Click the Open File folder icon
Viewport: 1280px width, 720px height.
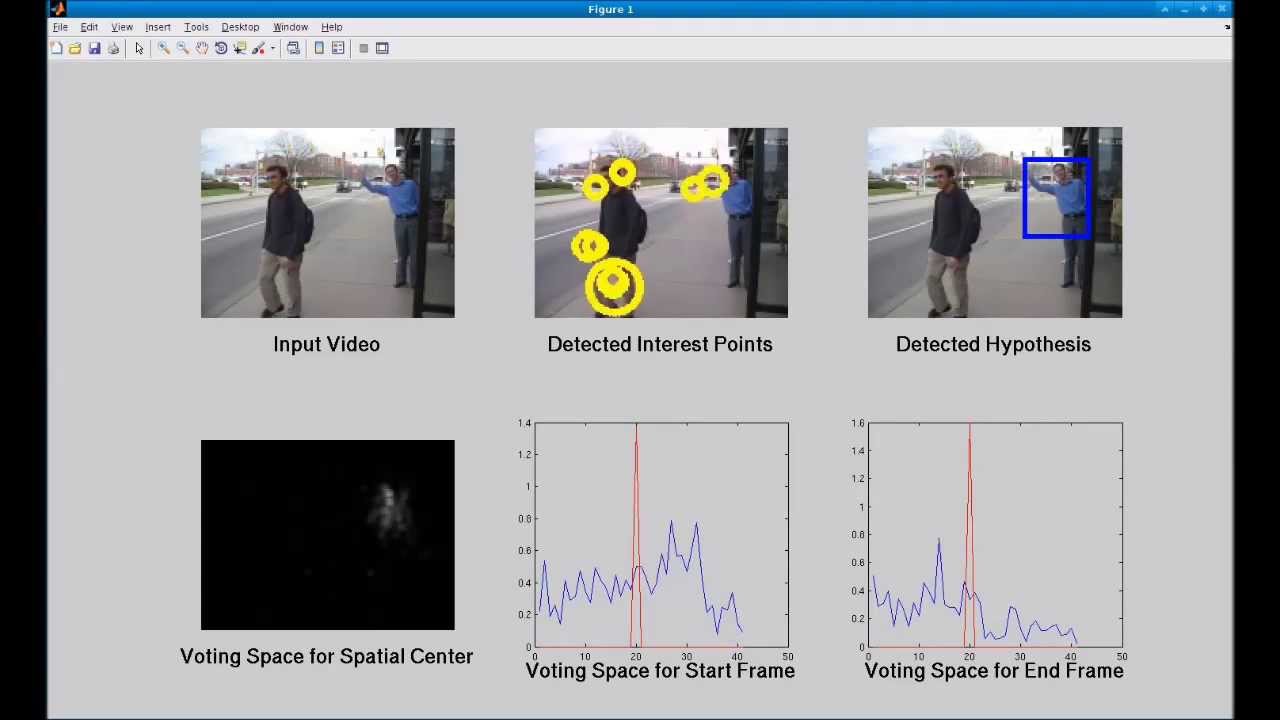[75, 48]
